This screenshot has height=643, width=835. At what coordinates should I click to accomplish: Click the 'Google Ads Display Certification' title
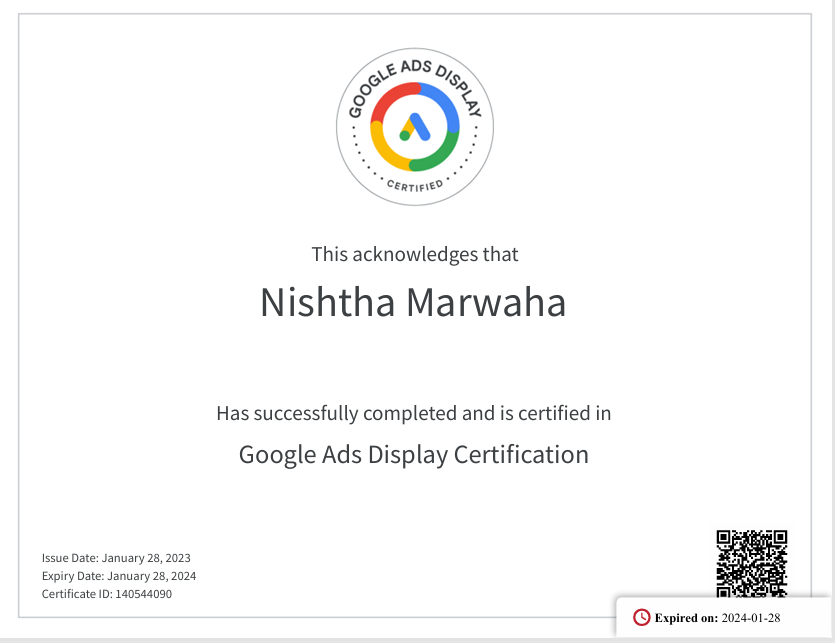(x=414, y=455)
